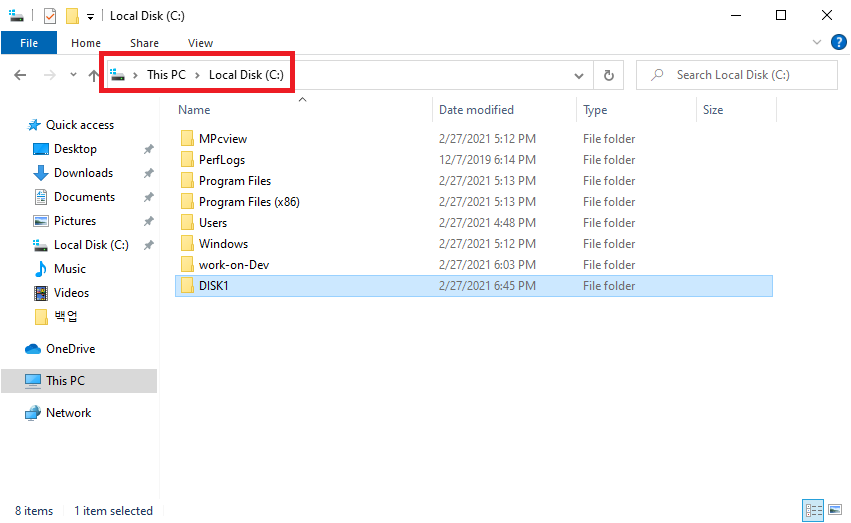Open Local Disk (C:) in the navigation pane
Screen dimensions: 851x523
[x=91, y=245]
